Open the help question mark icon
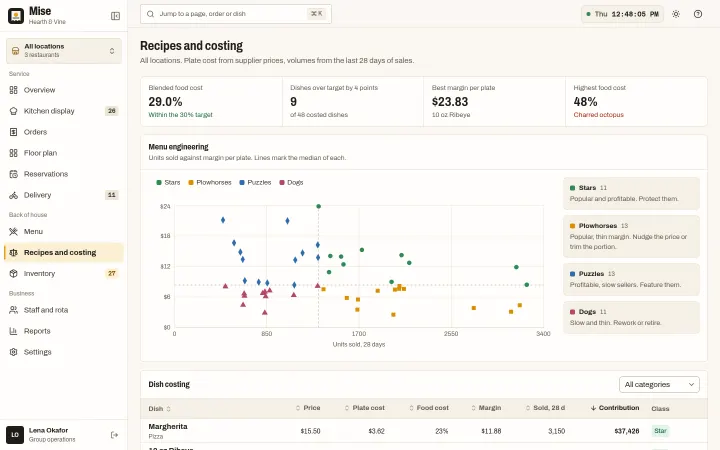 coord(698,14)
